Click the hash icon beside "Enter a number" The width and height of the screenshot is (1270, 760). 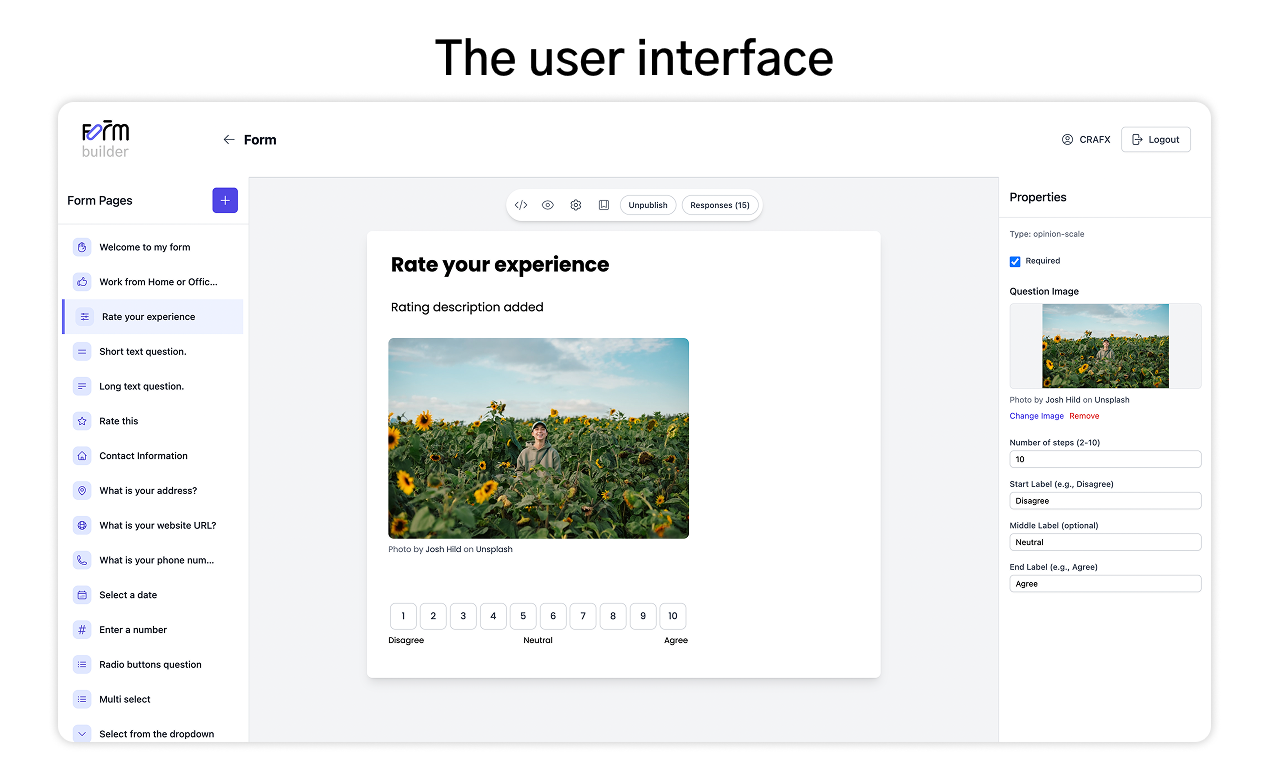[x=81, y=629]
